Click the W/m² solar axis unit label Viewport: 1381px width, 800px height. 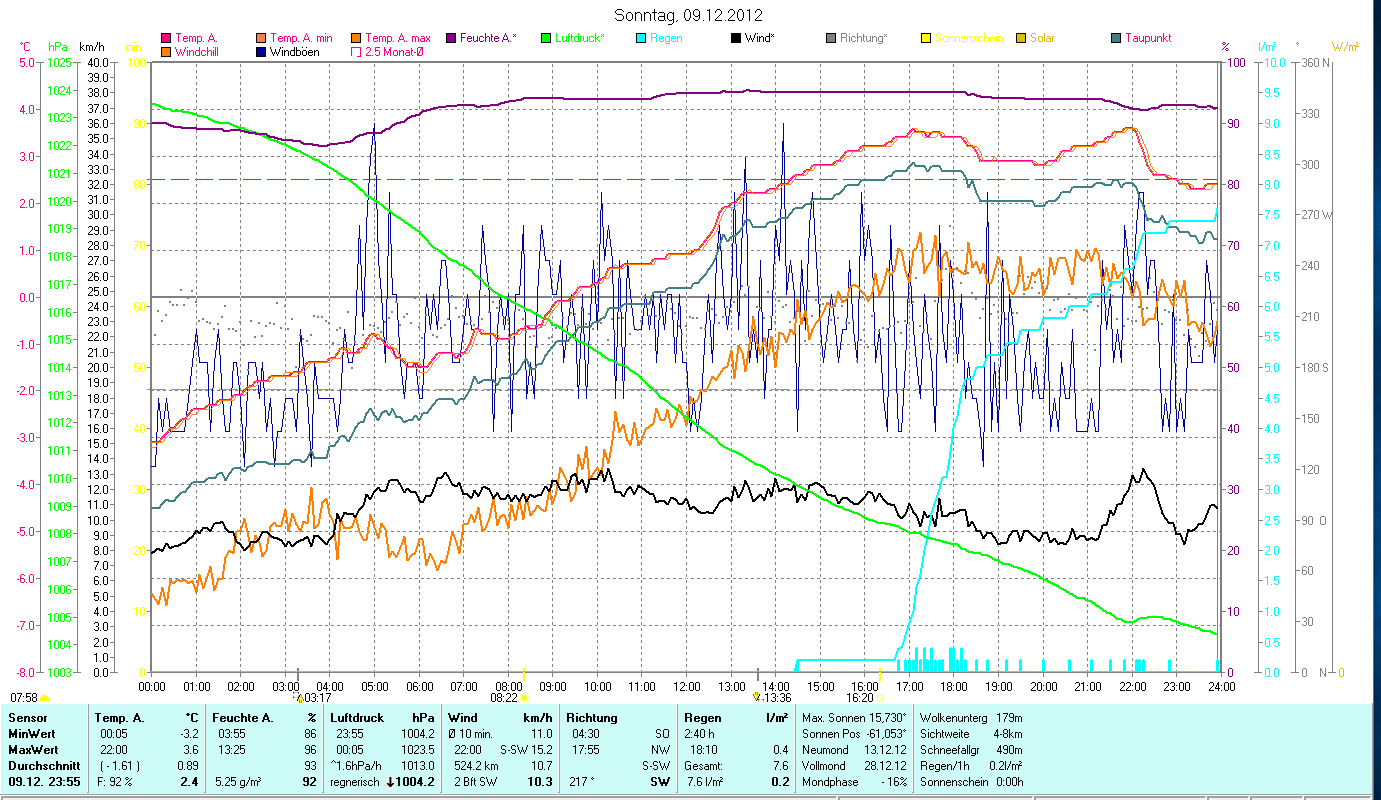1344,47
